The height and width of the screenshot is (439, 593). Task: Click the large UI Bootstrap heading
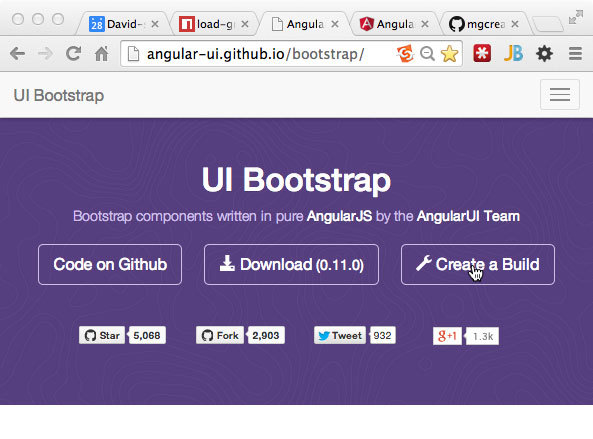pyautogui.click(x=296, y=180)
